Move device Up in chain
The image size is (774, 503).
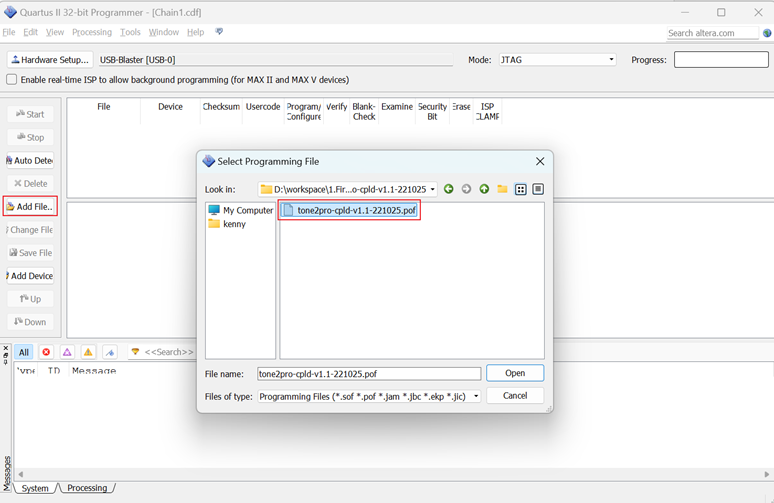click(x=30, y=299)
